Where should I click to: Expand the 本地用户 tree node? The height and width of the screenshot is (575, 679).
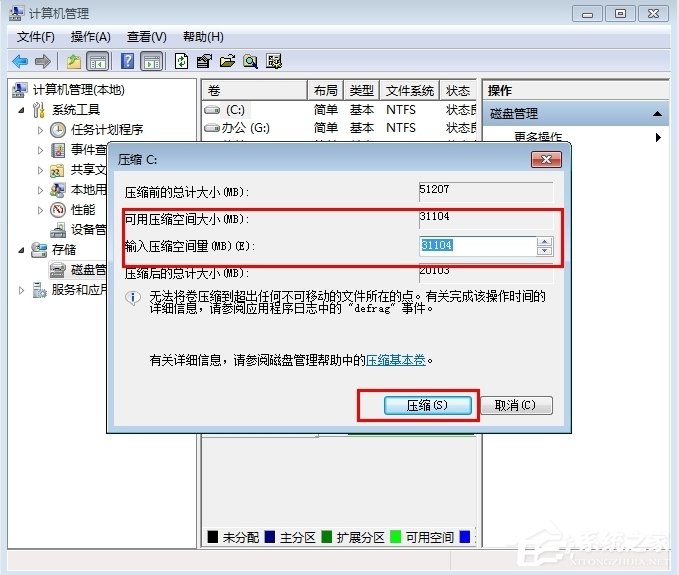[40, 190]
